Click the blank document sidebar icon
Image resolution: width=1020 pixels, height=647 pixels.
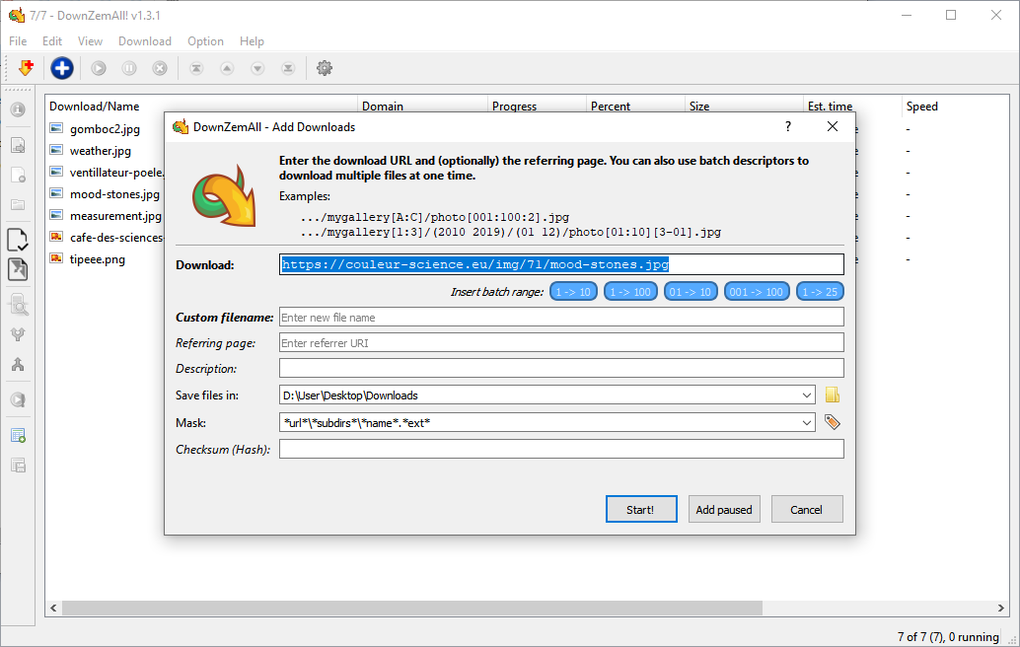click(x=18, y=175)
